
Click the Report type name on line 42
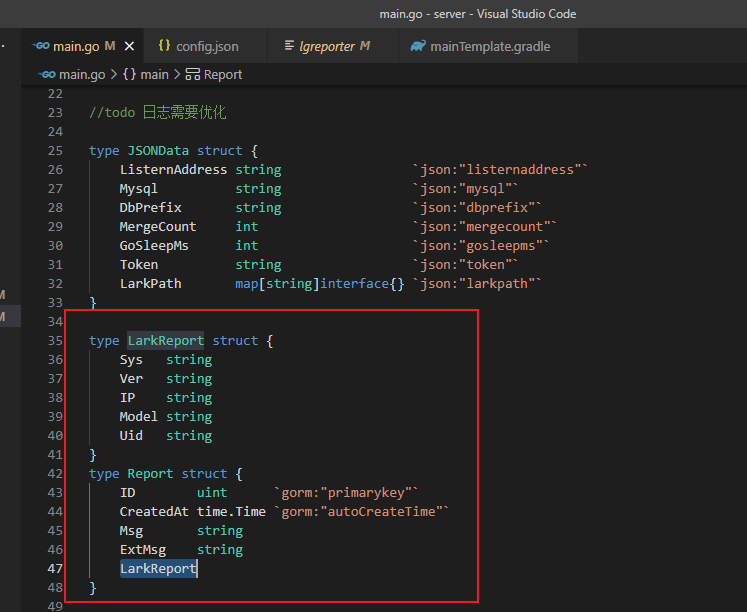[151, 474]
